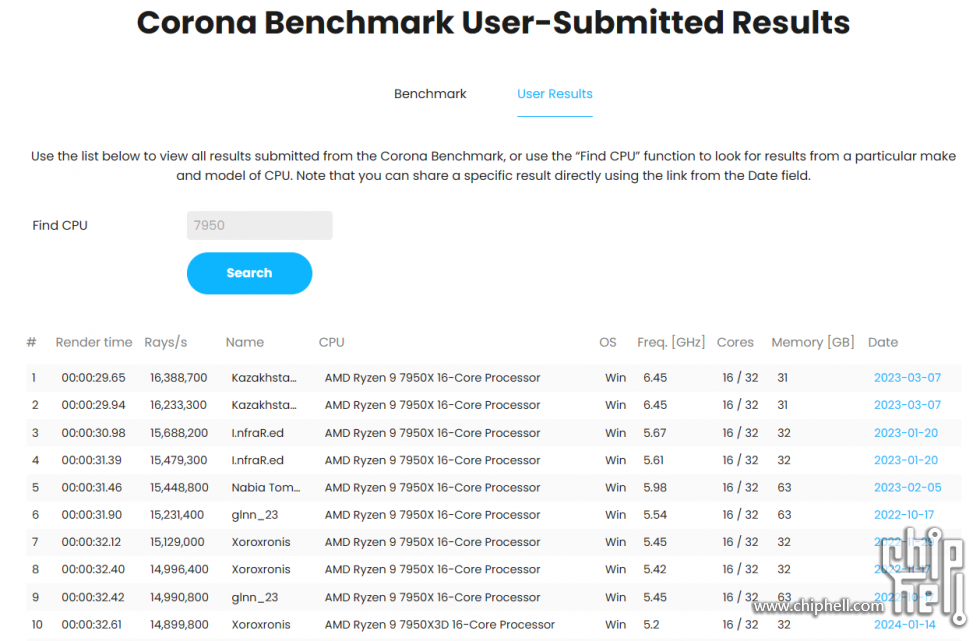Open the 2023-02-05 date link
Image resolution: width=980 pixels, height=641 pixels.
pyautogui.click(x=907, y=488)
